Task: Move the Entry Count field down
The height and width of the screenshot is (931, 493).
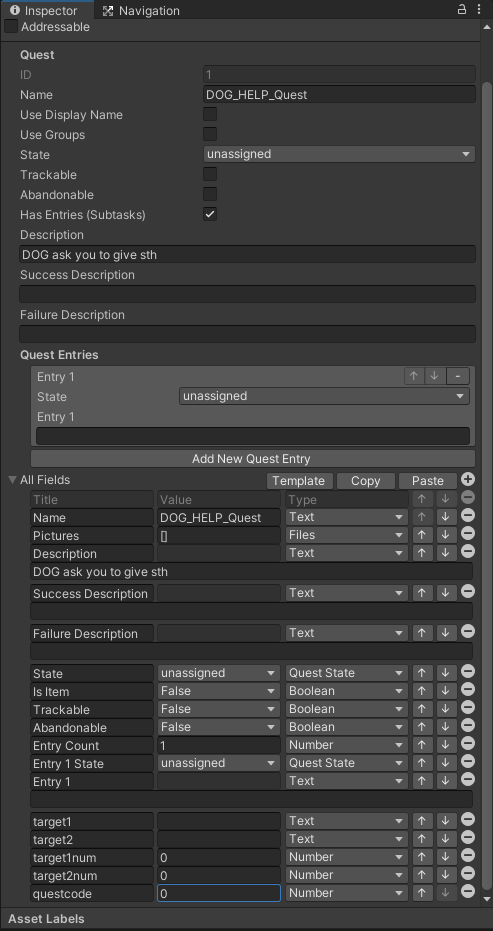Action: point(445,745)
